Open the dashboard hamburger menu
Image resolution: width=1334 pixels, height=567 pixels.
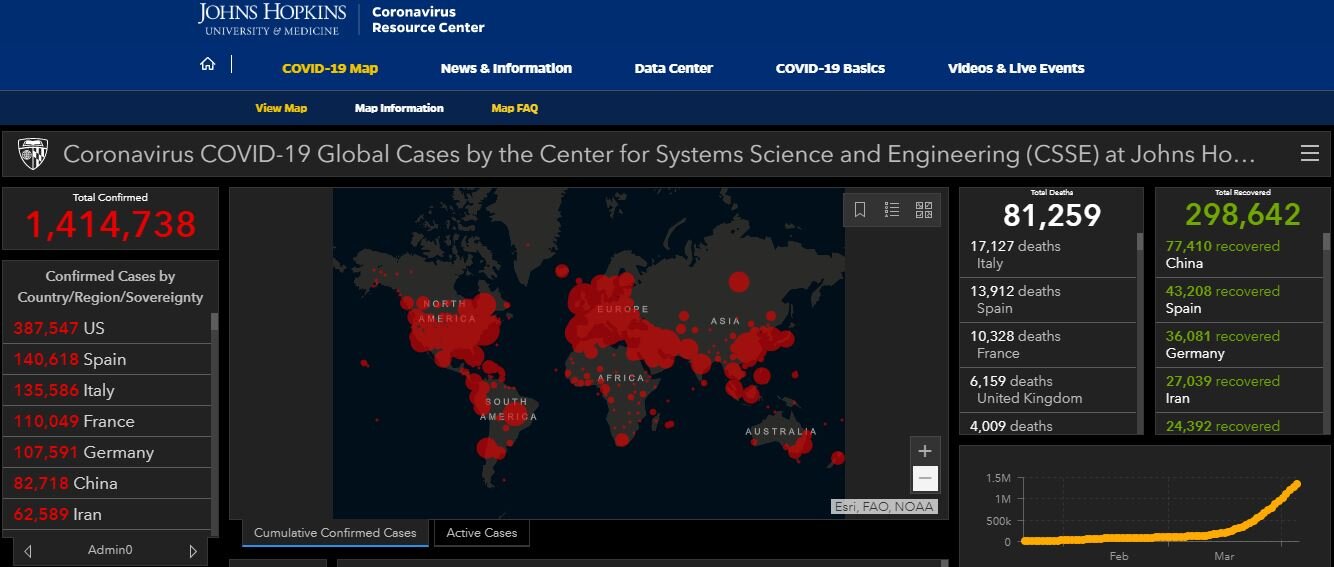coord(1309,153)
